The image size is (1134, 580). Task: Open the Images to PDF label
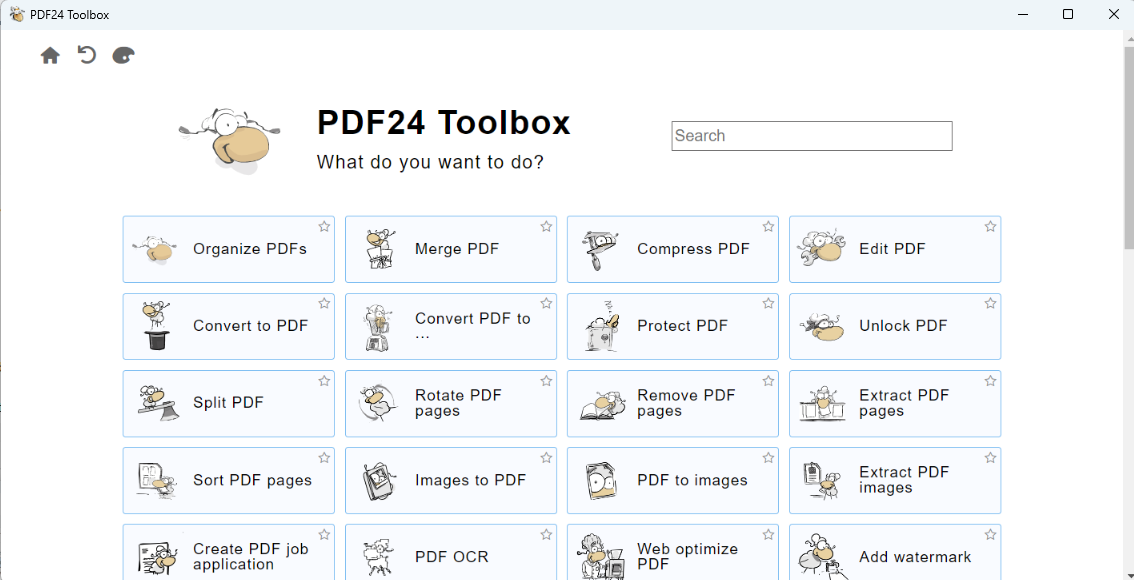click(x=470, y=480)
